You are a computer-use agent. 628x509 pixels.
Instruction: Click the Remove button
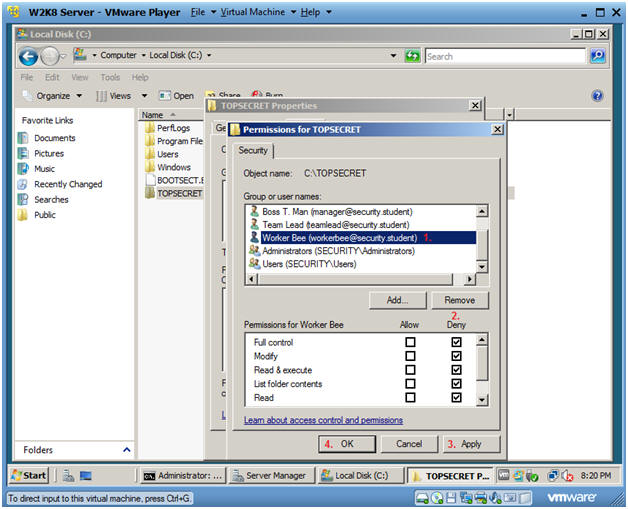pyautogui.click(x=460, y=300)
